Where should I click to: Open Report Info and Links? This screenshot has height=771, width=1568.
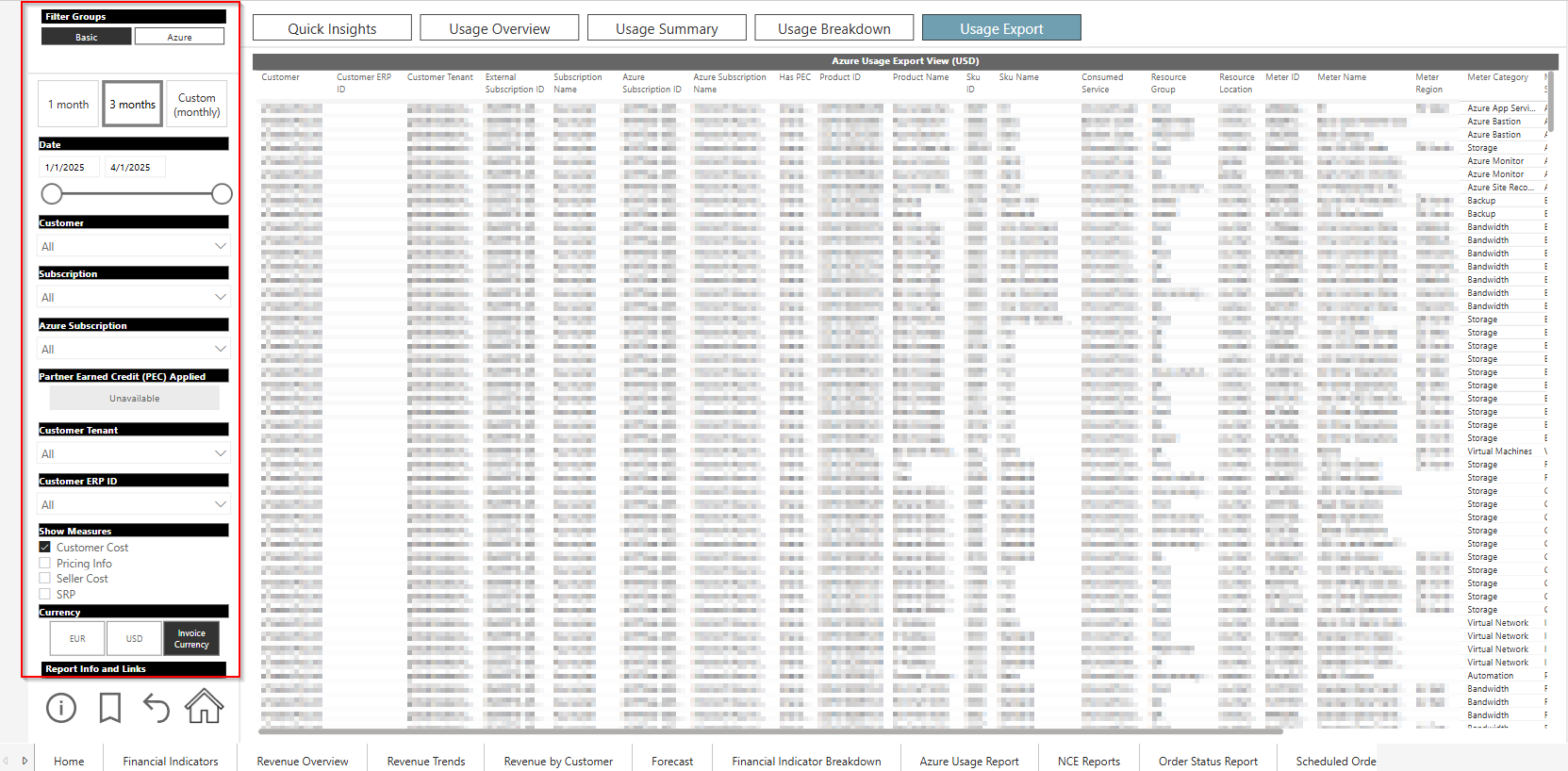pos(133,668)
